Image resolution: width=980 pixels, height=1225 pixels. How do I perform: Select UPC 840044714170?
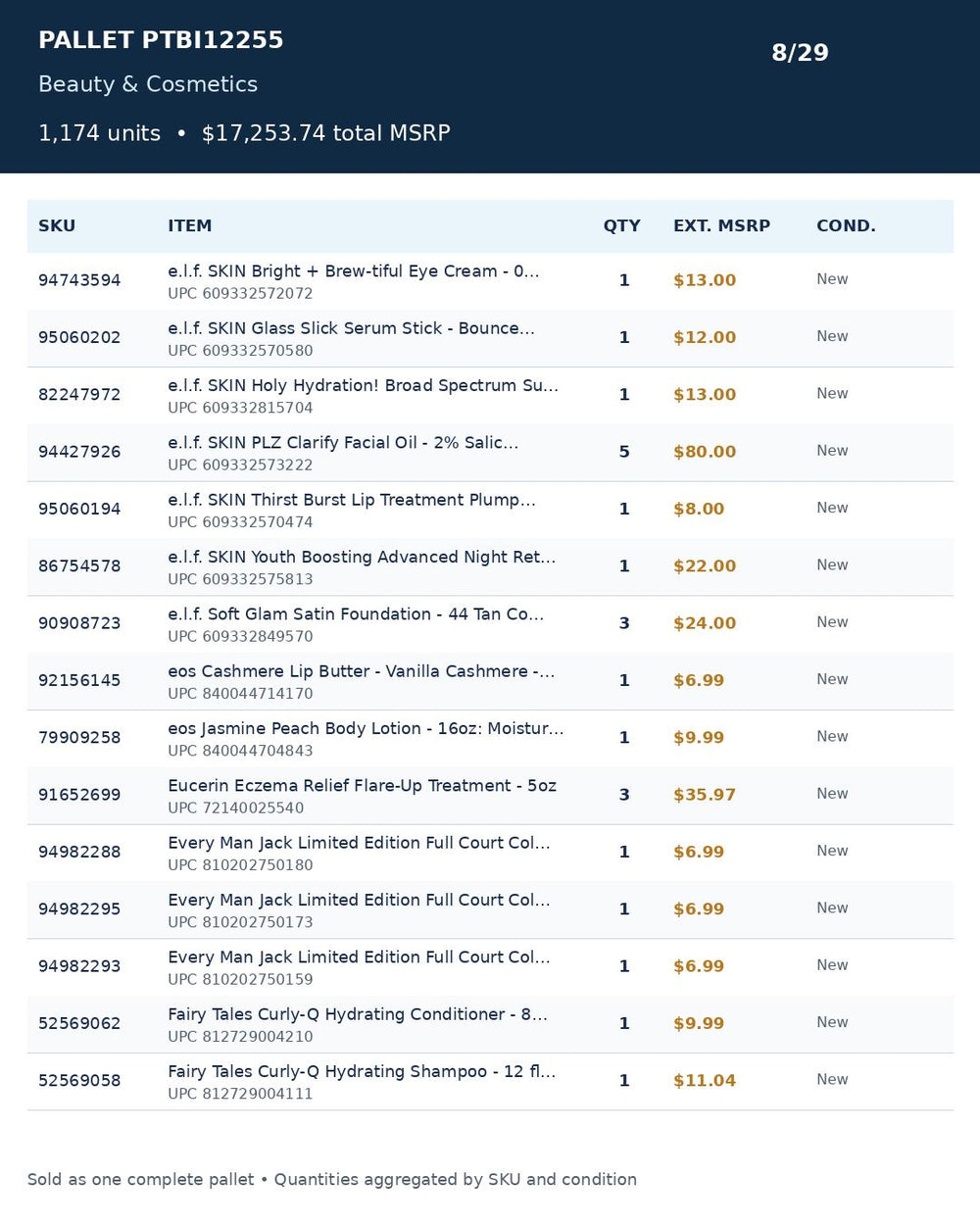pyautogui.click(x=240, y=694)
